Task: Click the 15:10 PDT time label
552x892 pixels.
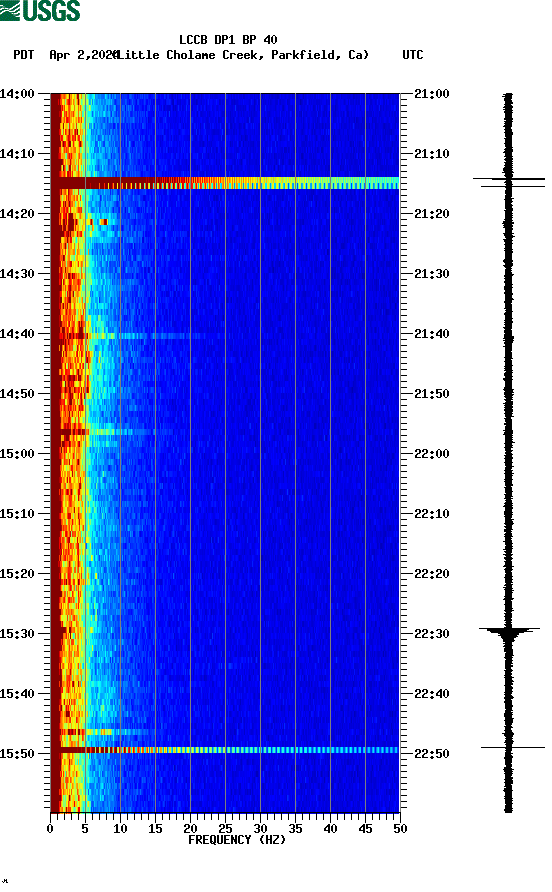Action: click(x=17, y=514)
